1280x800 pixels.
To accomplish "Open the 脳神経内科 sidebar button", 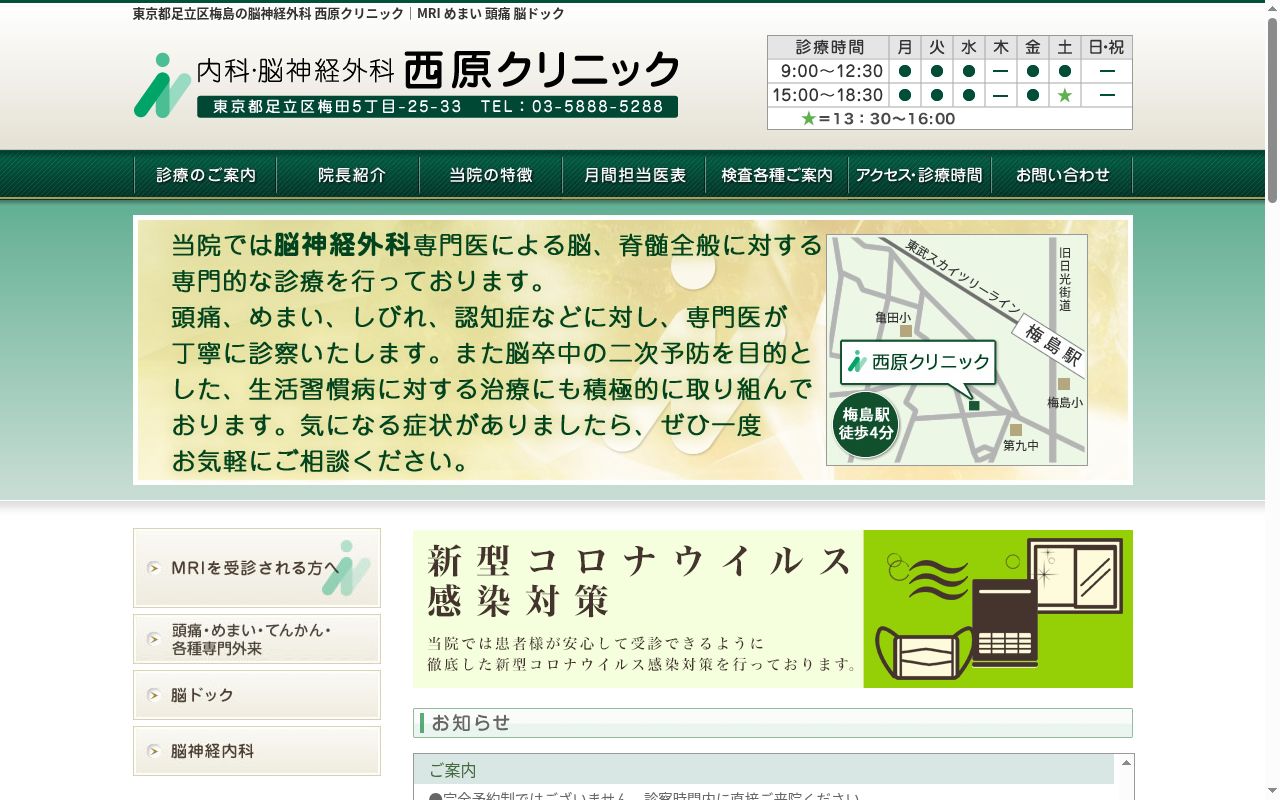I will (257, 751).
